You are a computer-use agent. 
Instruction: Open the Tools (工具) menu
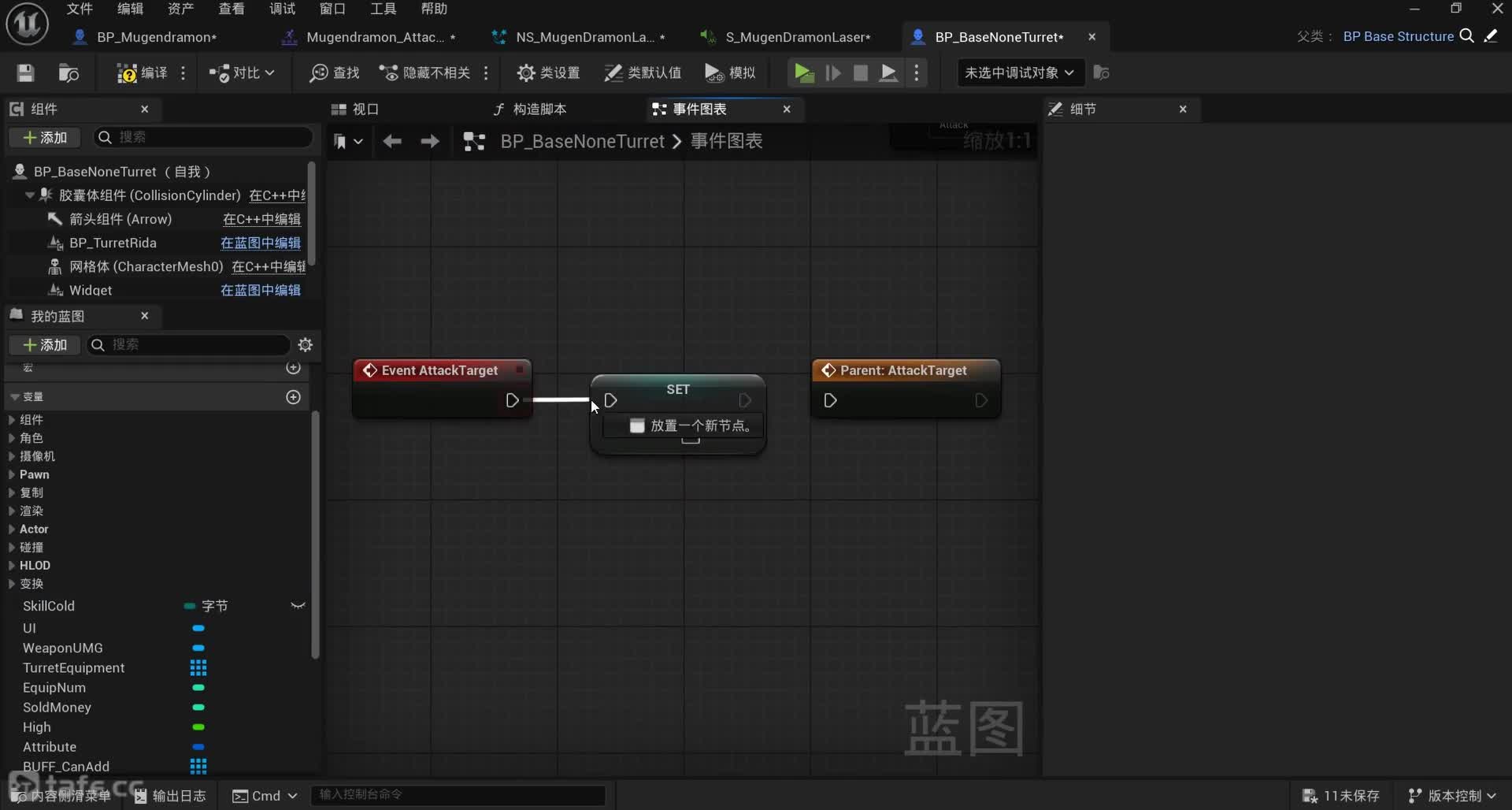tap(383, 9)
